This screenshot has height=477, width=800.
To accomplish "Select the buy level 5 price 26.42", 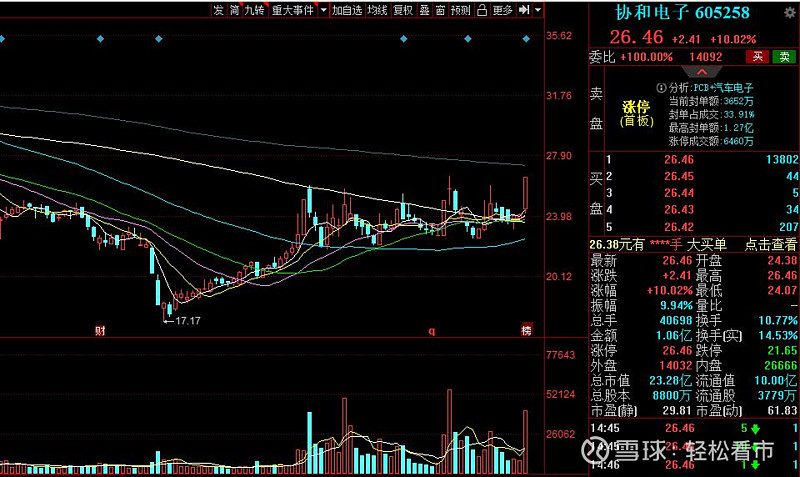I will pos(679,227).
